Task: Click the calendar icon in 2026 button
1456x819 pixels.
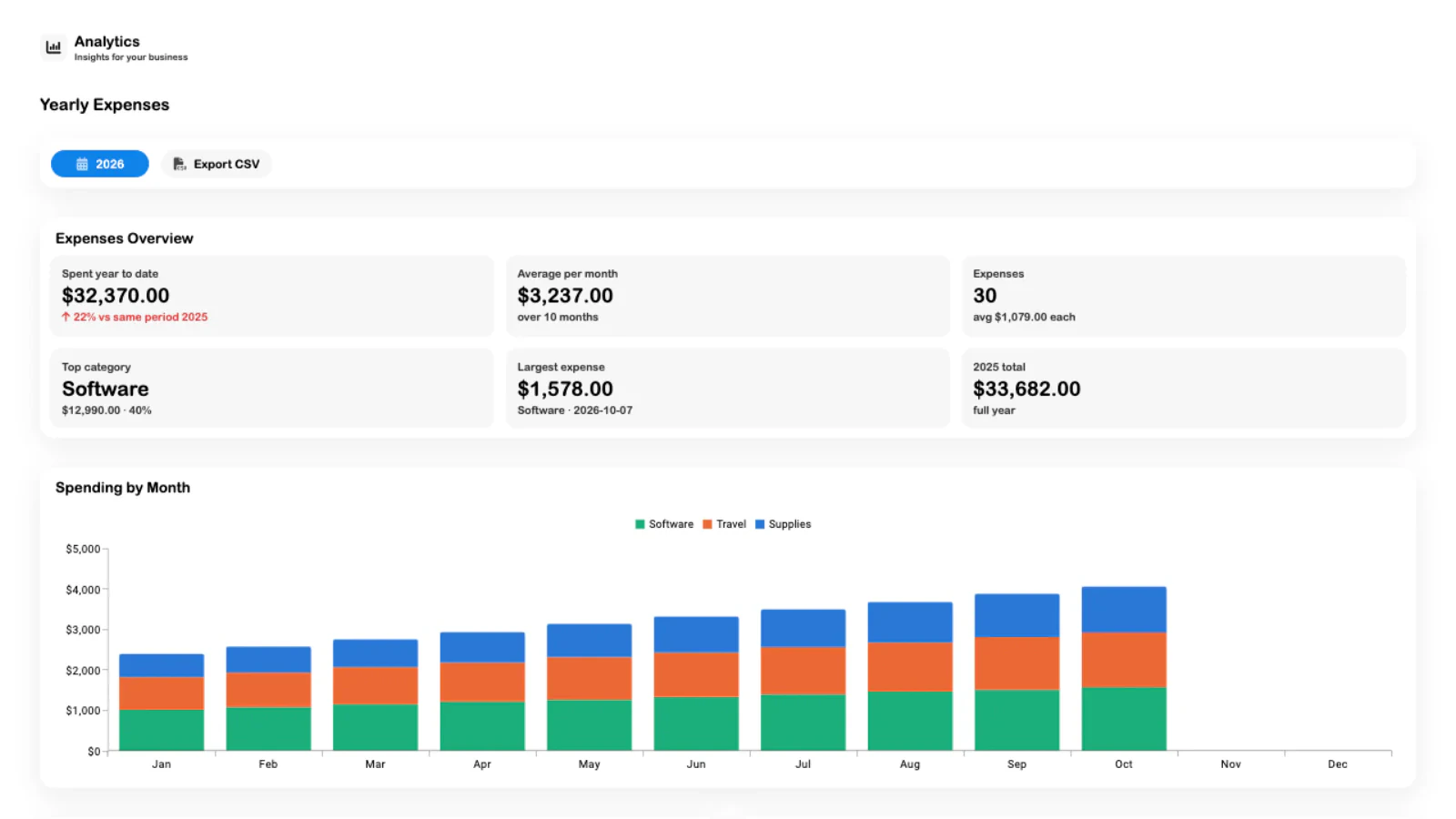Action: coord(82,164)
